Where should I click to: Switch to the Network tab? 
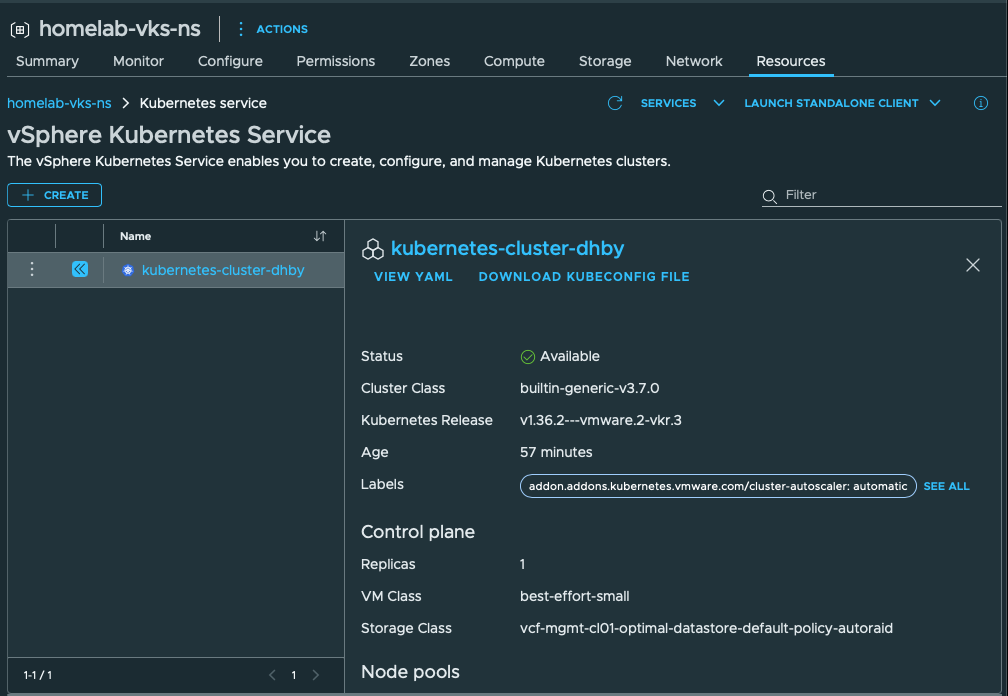(694, 61)
